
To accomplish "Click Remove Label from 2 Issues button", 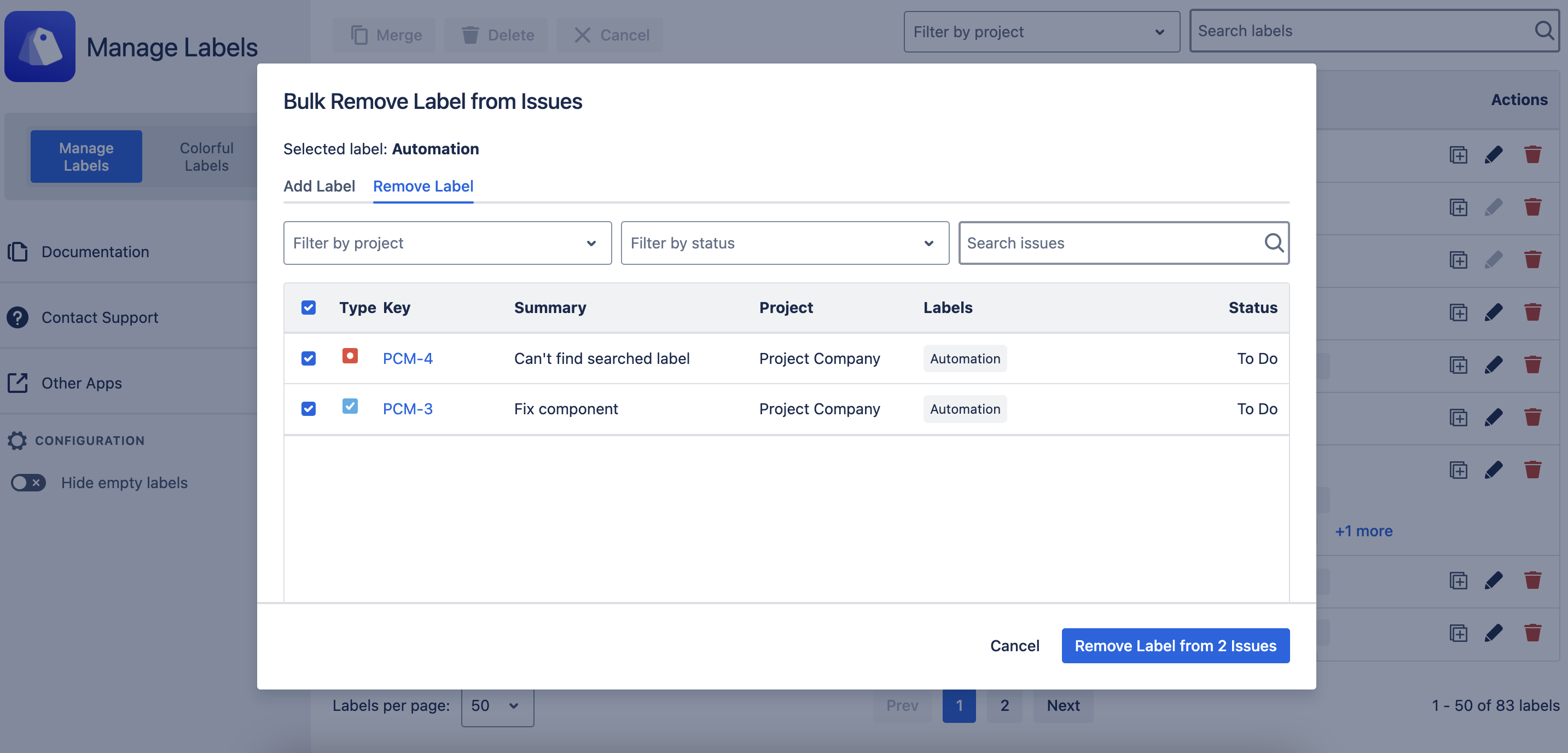I will pyautogui.click(x=1175, y=645).
